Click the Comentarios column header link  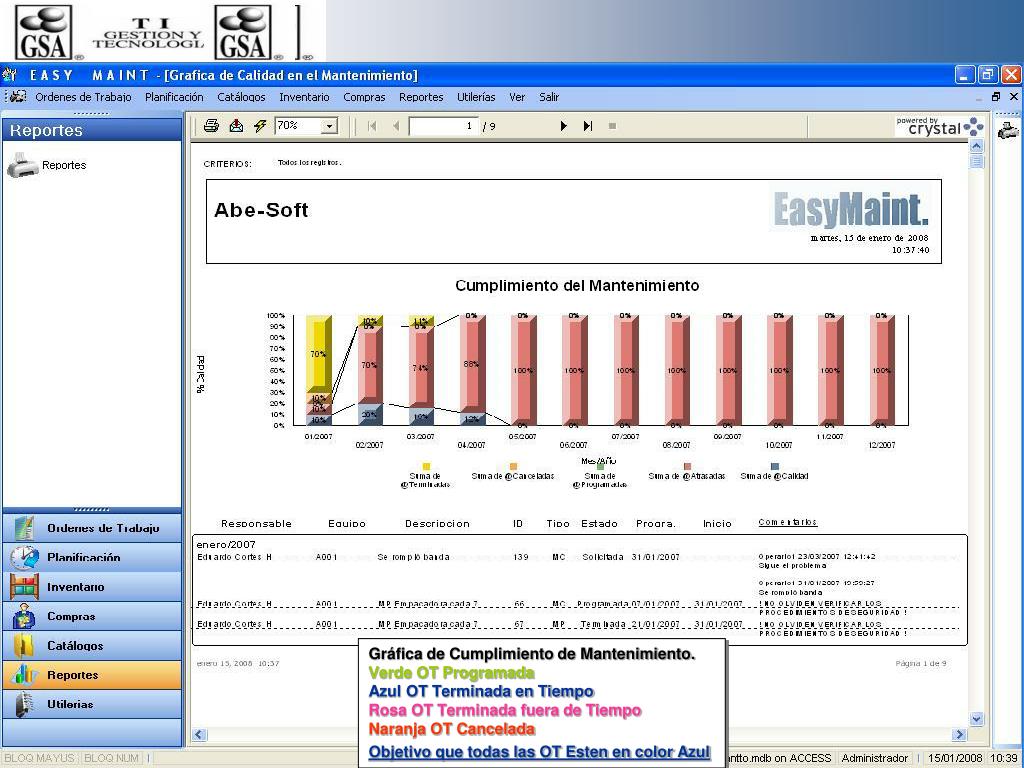click(788, 522)
